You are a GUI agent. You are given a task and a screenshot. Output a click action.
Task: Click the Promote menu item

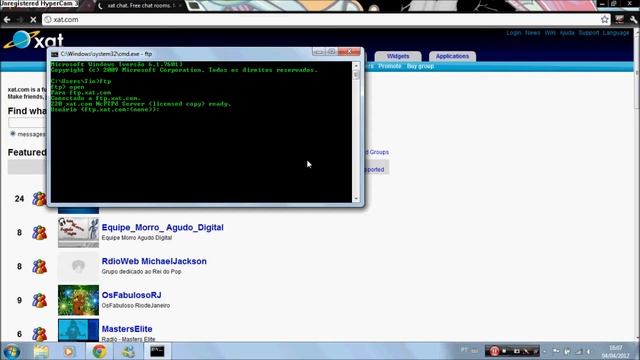(389, 66)
